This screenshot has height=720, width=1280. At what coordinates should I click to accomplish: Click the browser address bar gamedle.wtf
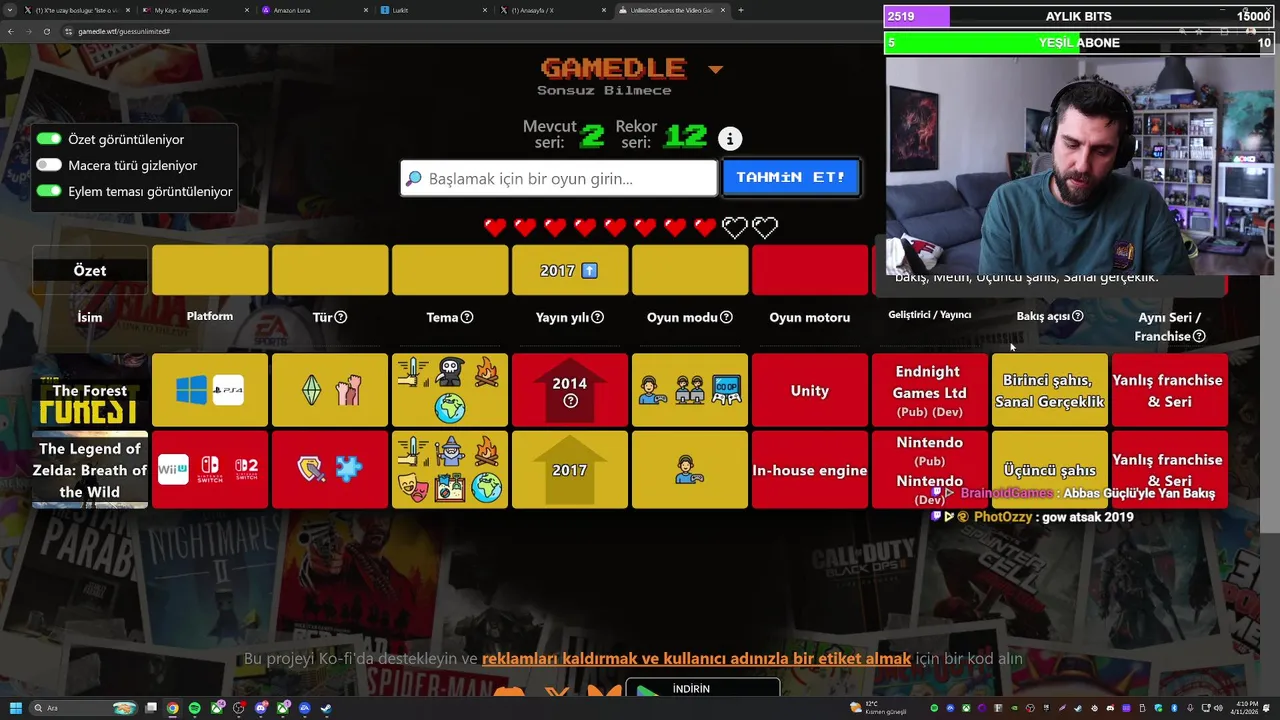click(124, 31)
